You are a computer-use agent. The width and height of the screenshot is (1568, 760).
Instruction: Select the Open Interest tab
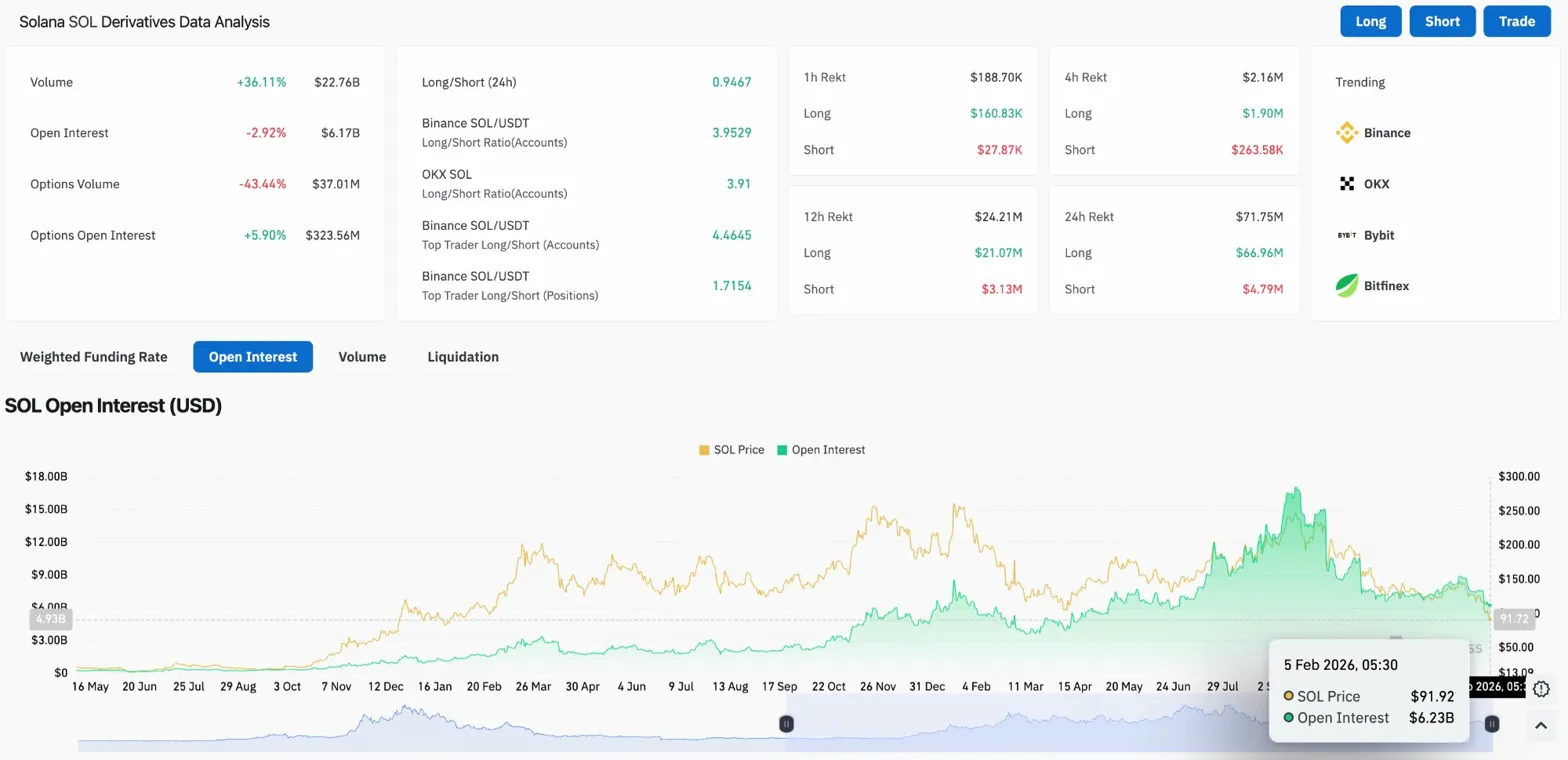253,357
